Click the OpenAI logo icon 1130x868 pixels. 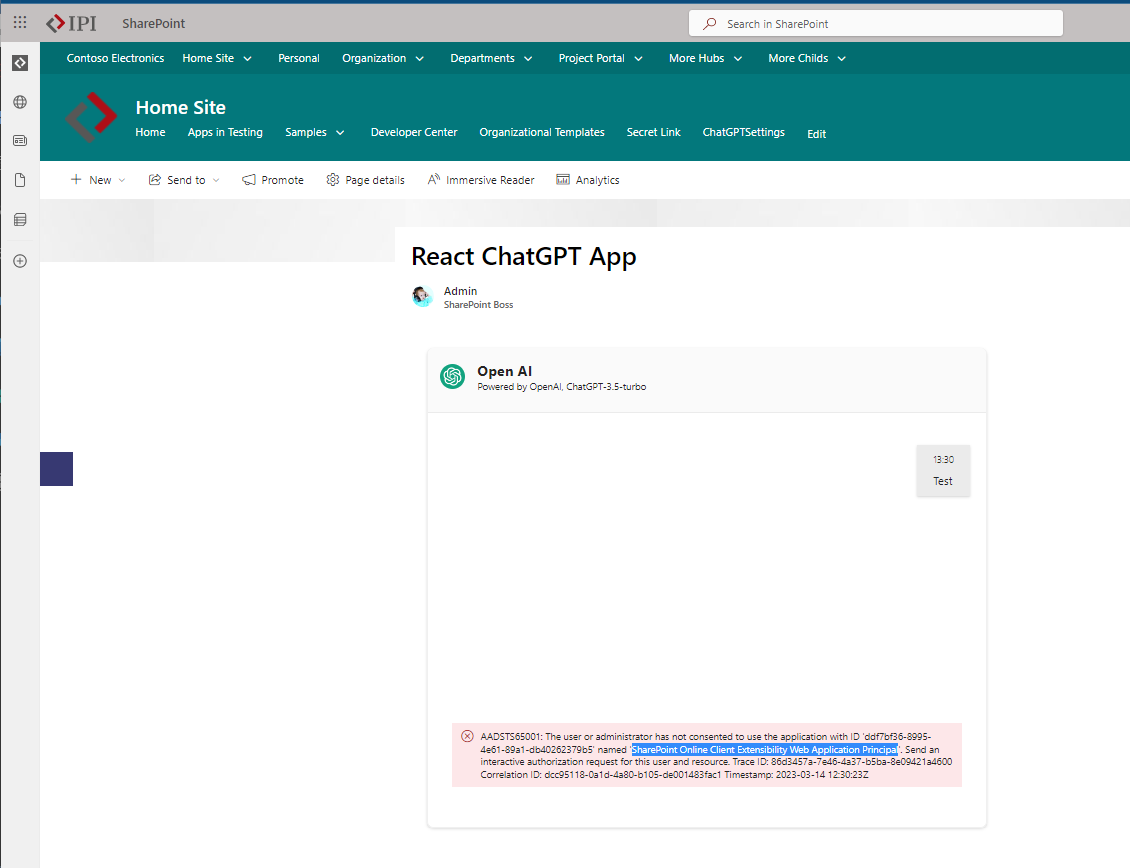(x=453, y=376)
